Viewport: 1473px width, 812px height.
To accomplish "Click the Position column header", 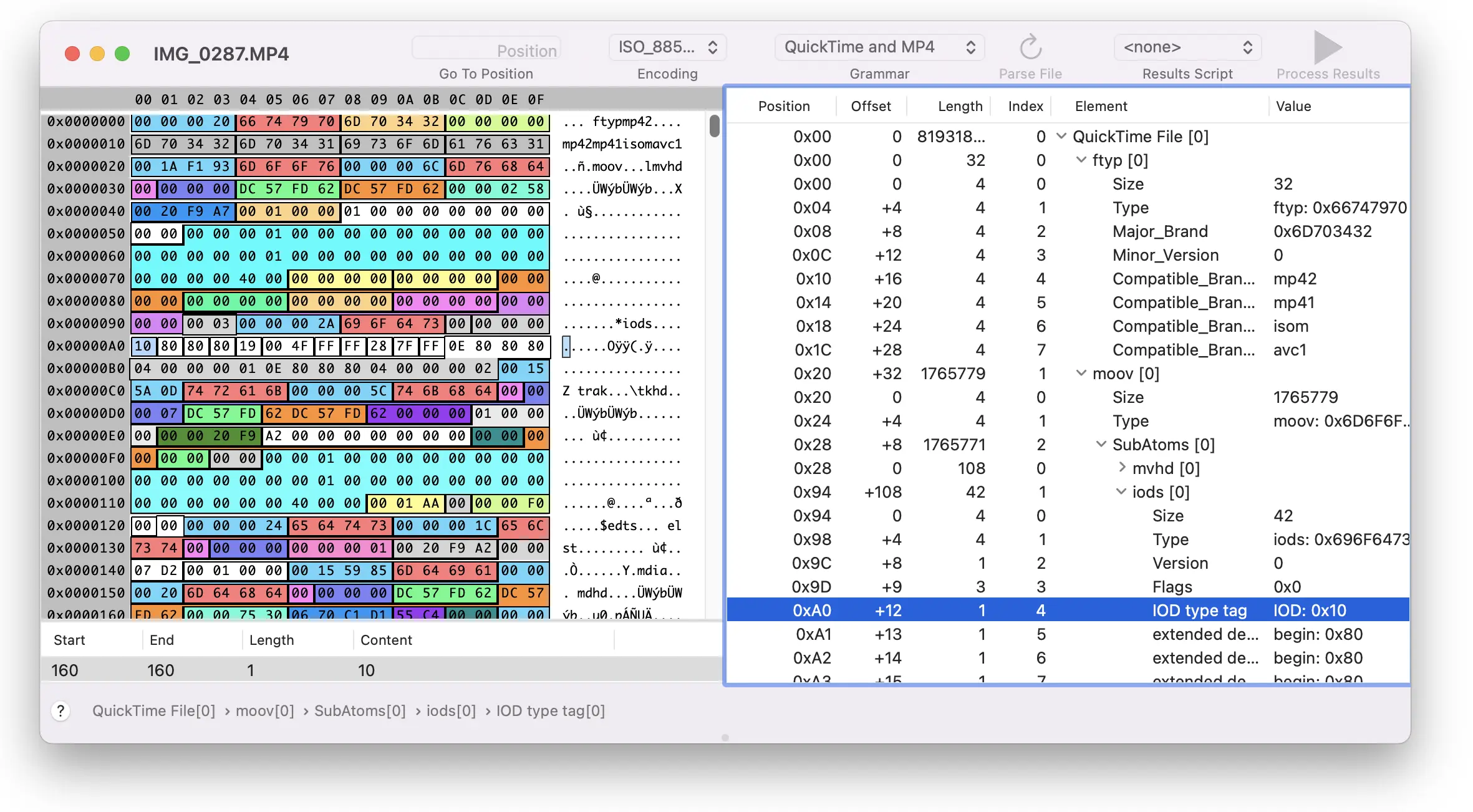I will pos(784,106).
